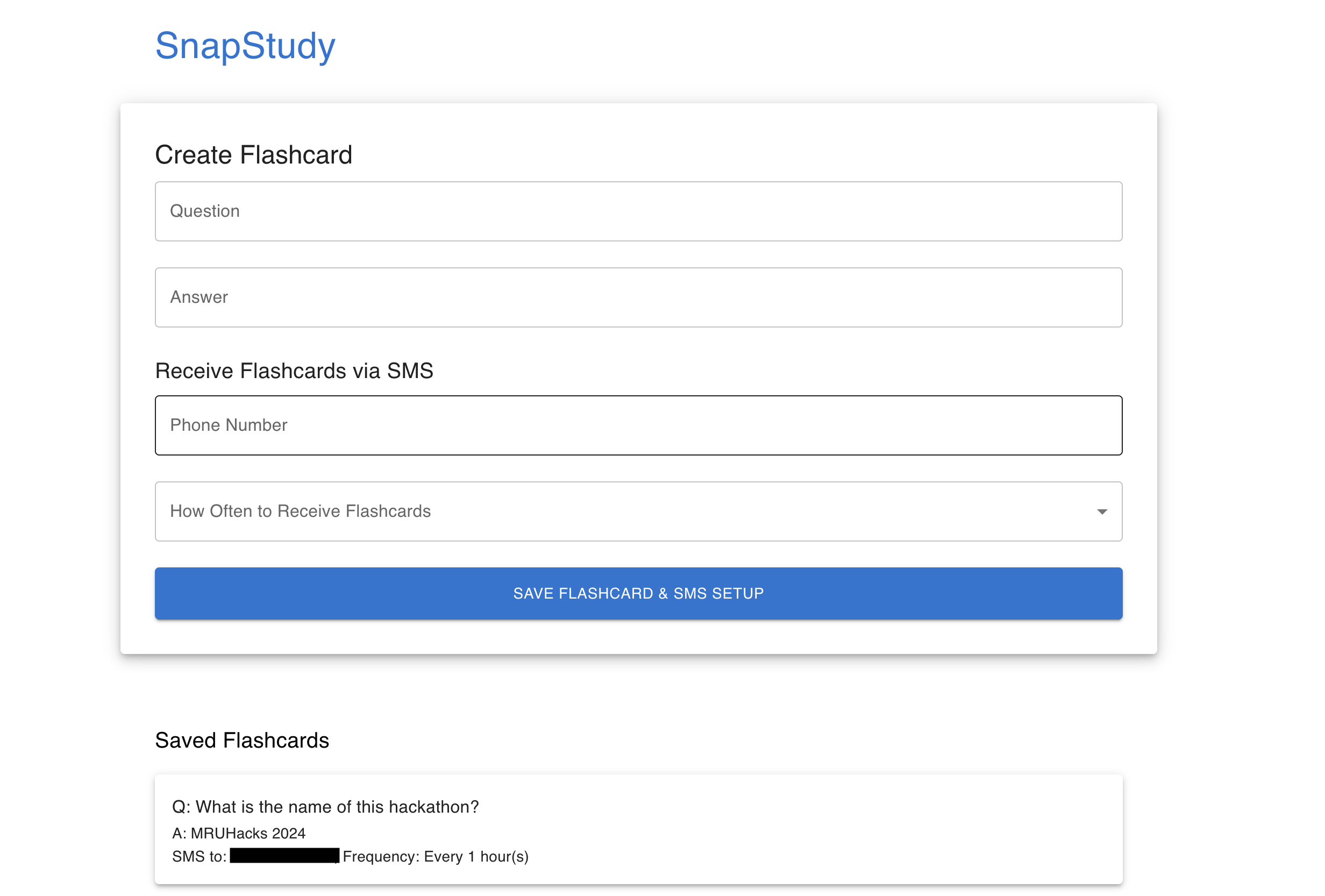Click the redacted SMS phone number
Viewport: 1325px width, 896px height.
point(284,856)
